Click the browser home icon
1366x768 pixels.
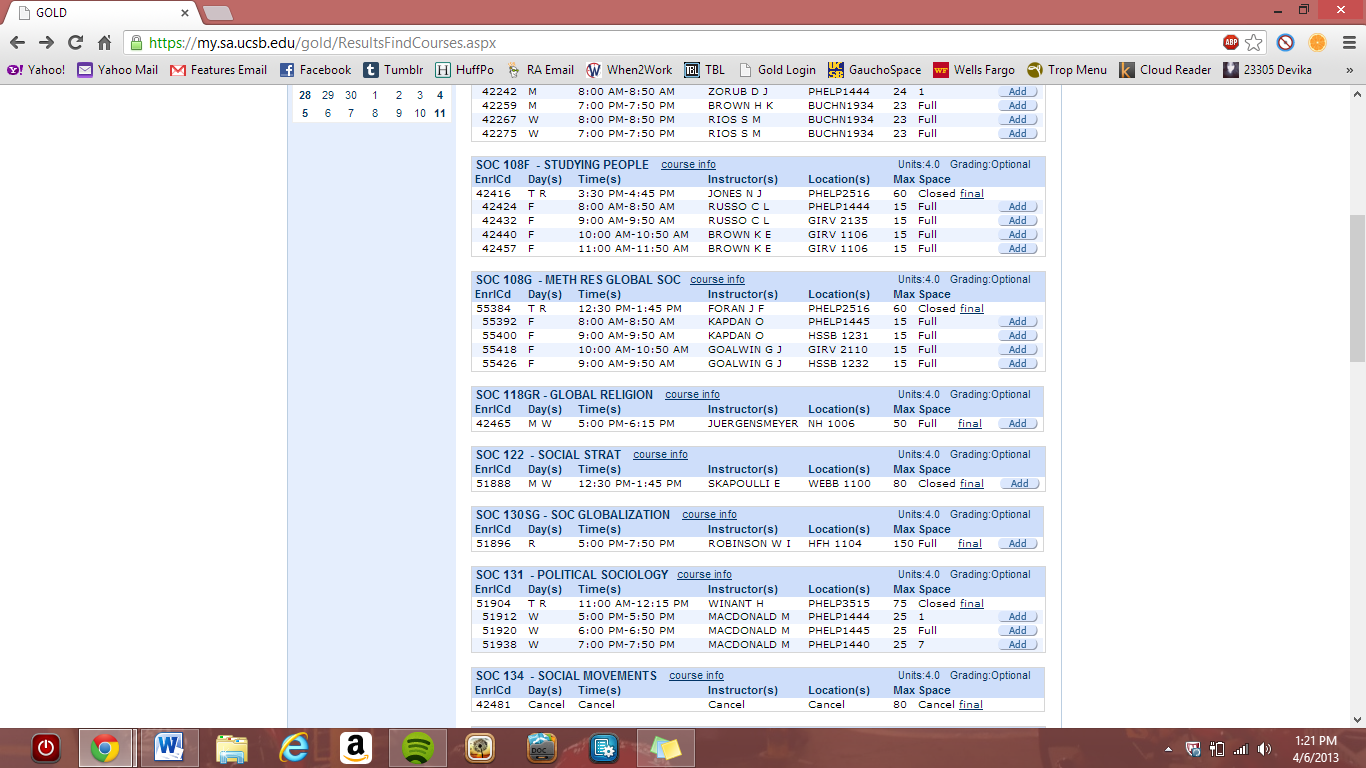coord(104,43)
